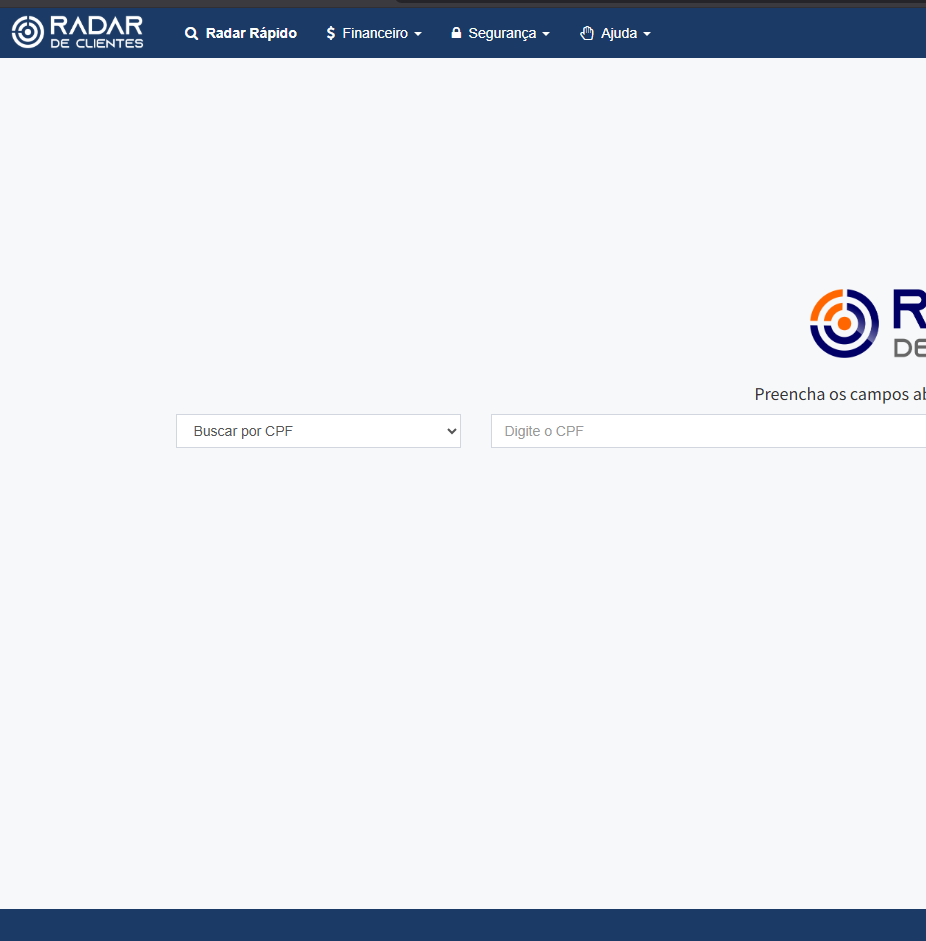Focus the Digite o CPF input field
This screenshot has width=926, height=941.
[x=700, y=431]
